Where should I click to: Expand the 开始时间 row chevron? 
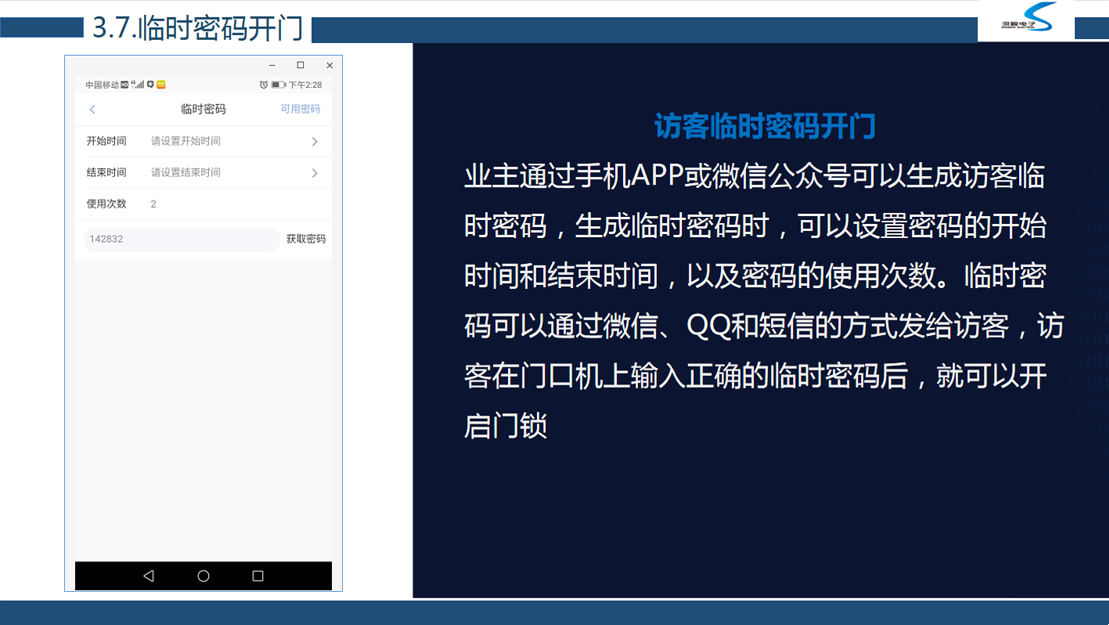click(x=314, y=142)
